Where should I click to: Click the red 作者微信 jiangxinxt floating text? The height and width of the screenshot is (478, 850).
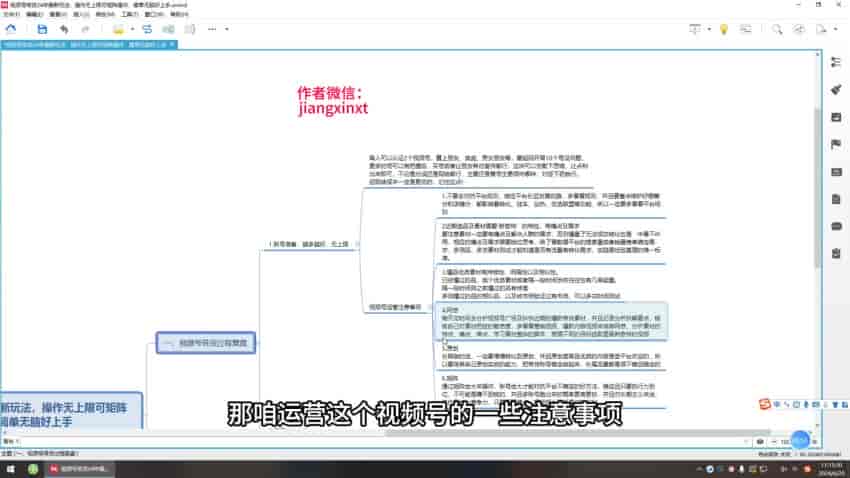(332, 100)
